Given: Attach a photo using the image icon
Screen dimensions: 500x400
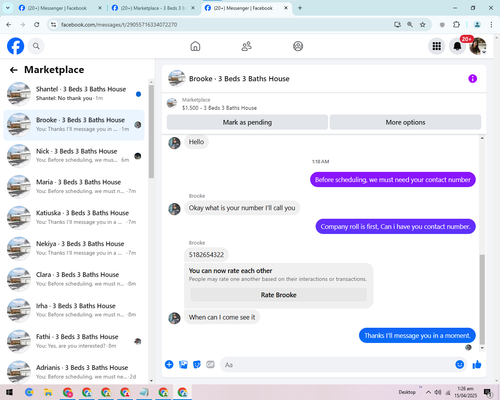Looking at the screenshot, I should tap(183, 365).
